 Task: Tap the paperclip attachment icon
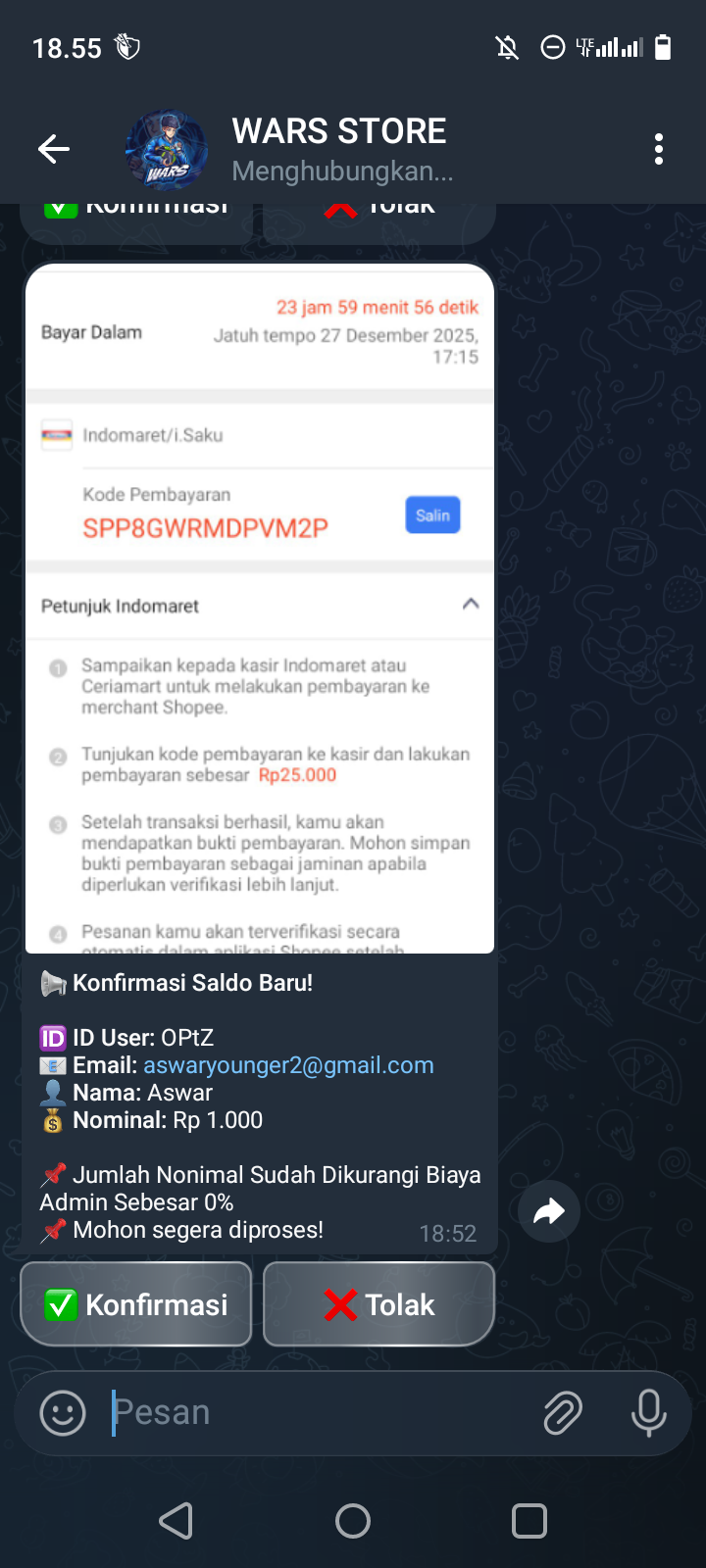tap(563, 1413)
